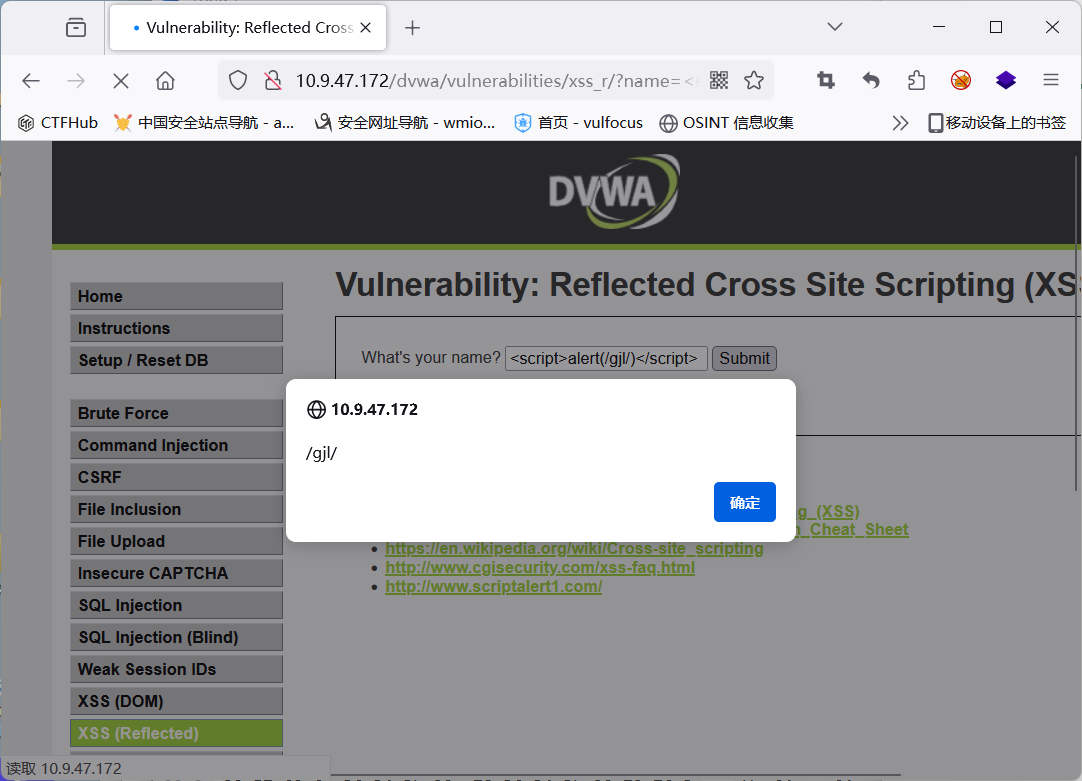Screen dimensions: 1082x781
Task: Open 安全网址导航 bookmark
Action: (x=405, y=123)
